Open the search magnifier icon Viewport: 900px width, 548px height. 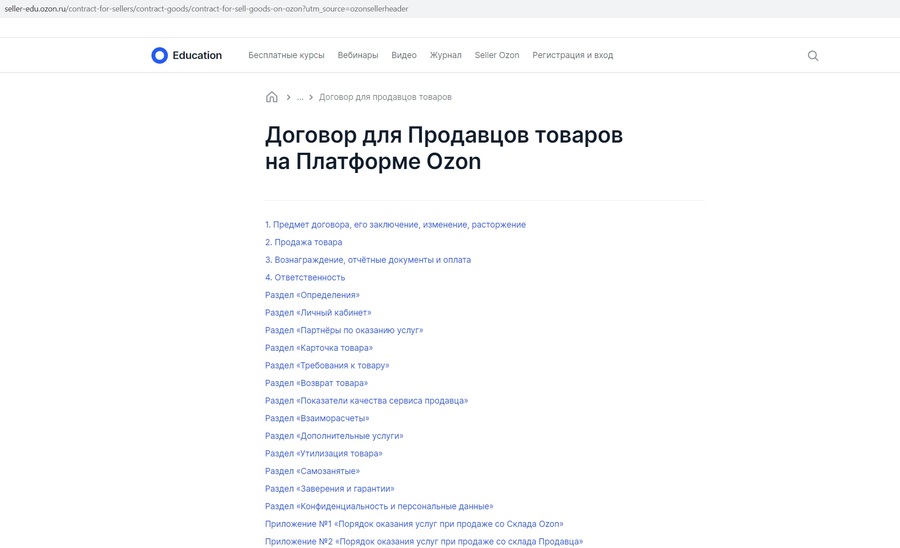click(x=813, y=56)
